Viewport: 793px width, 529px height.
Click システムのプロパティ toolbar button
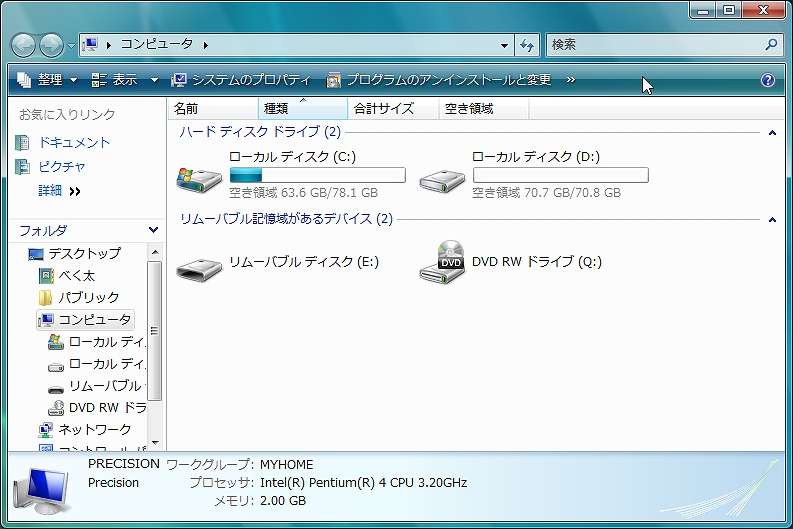(241, 80)
